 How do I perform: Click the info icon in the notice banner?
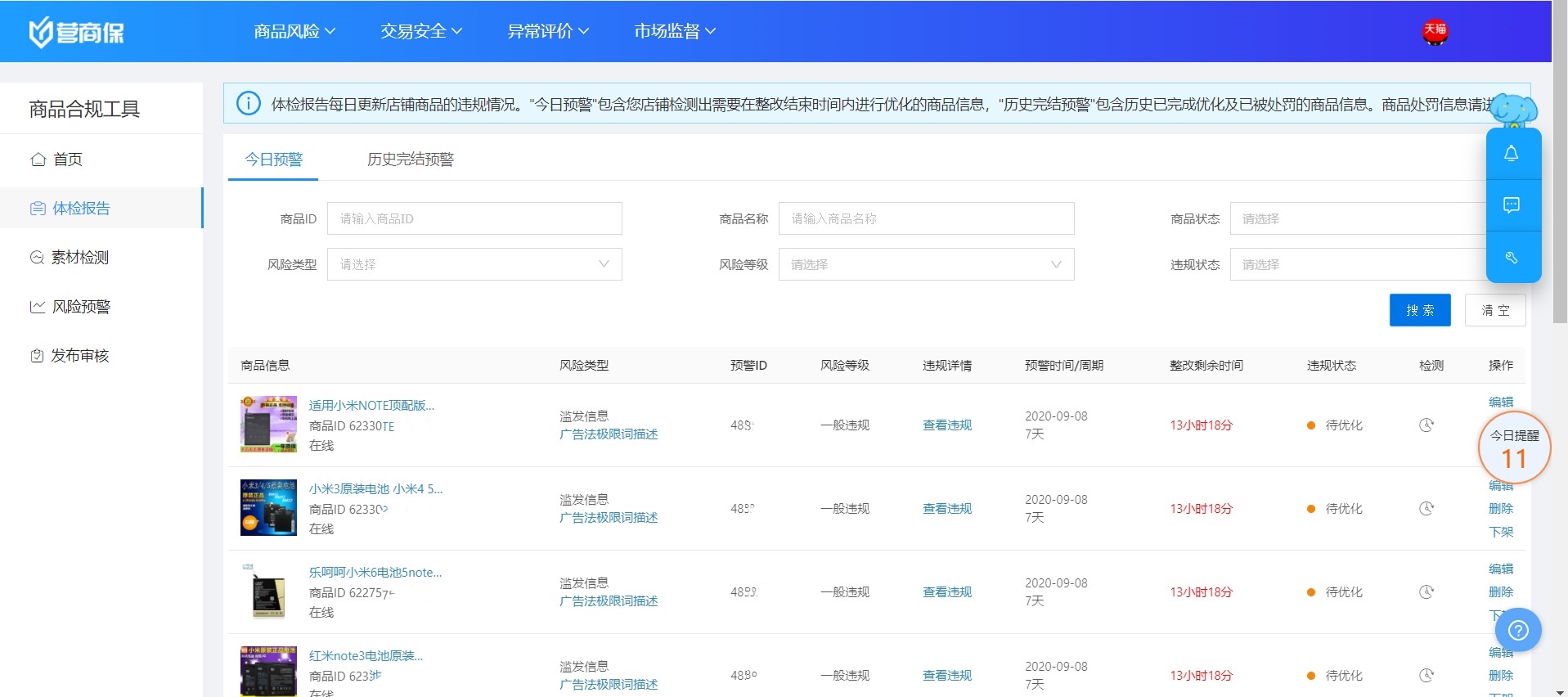(x=249, y=104)
